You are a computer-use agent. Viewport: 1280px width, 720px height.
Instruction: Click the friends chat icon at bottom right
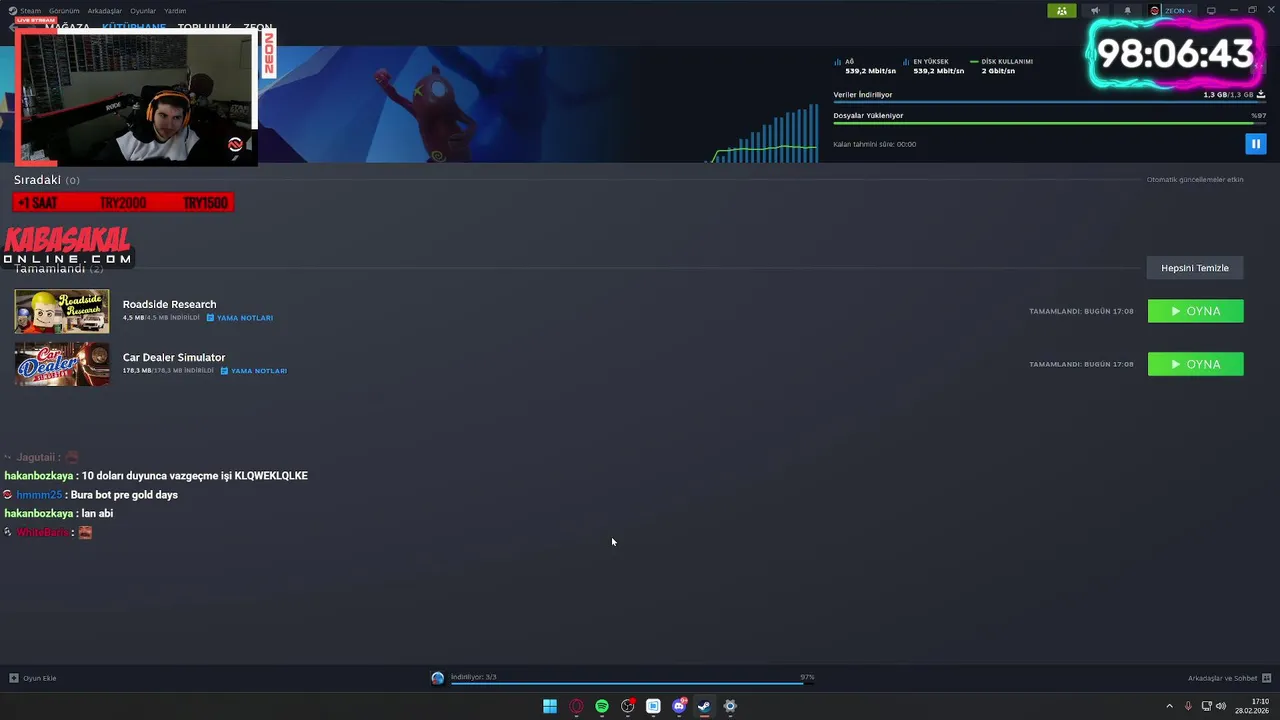tap(1266, 678)
